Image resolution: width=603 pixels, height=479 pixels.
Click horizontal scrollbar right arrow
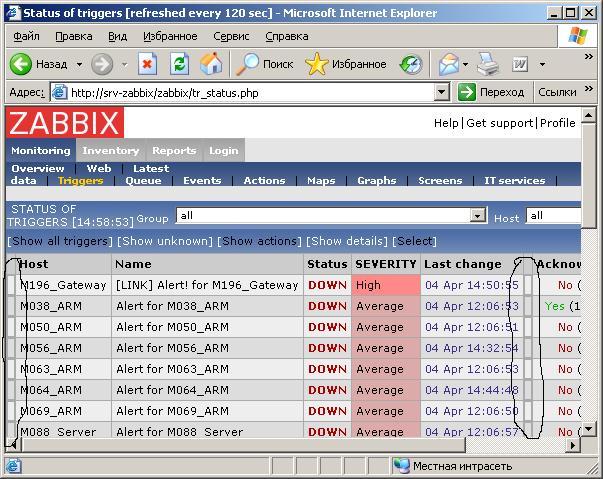[x=573, y=445]
